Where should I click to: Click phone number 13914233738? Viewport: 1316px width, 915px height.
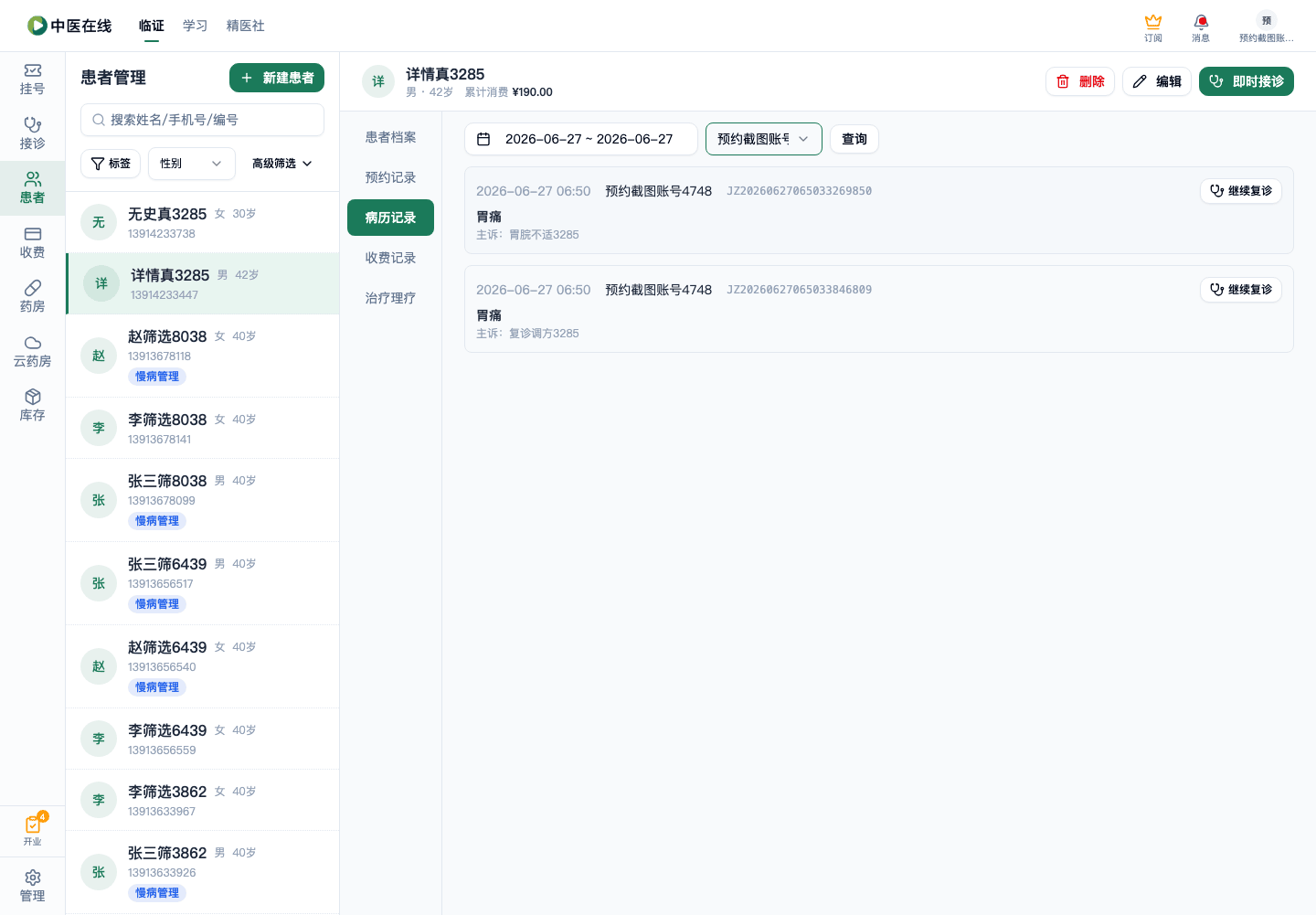coord(162,234)
